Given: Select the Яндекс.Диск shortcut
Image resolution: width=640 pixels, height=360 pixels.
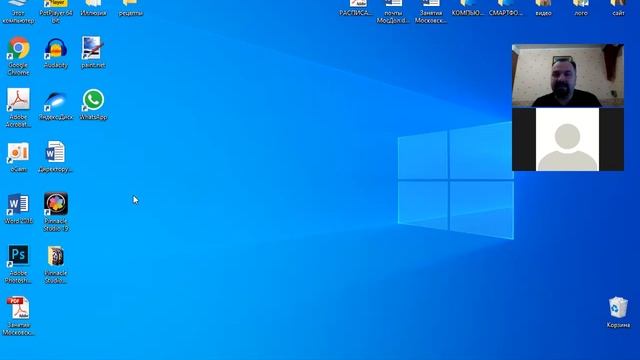Looking at the screenshot, I should click(x=56, y=104).
